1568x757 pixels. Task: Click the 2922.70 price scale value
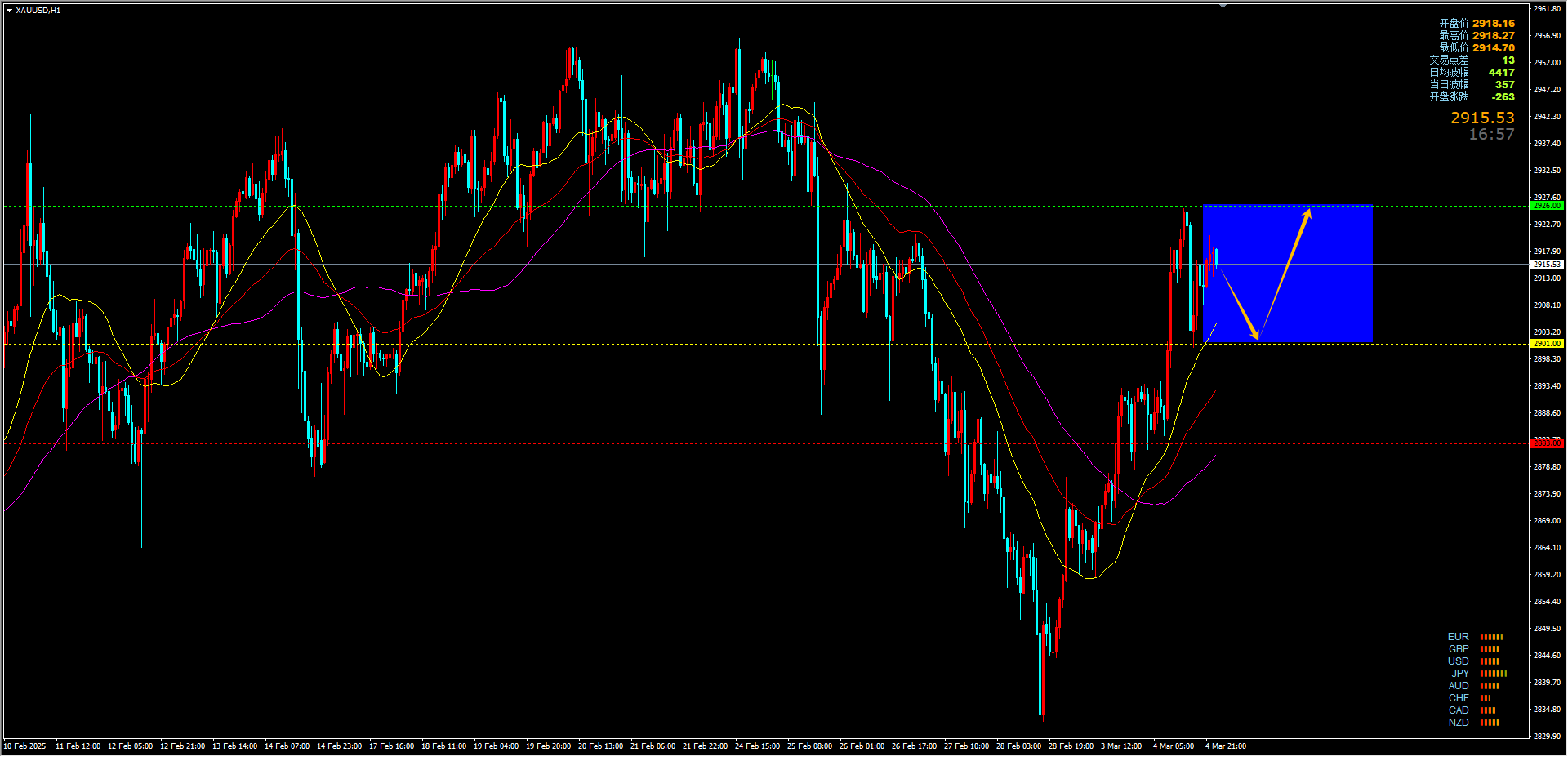1548,225
